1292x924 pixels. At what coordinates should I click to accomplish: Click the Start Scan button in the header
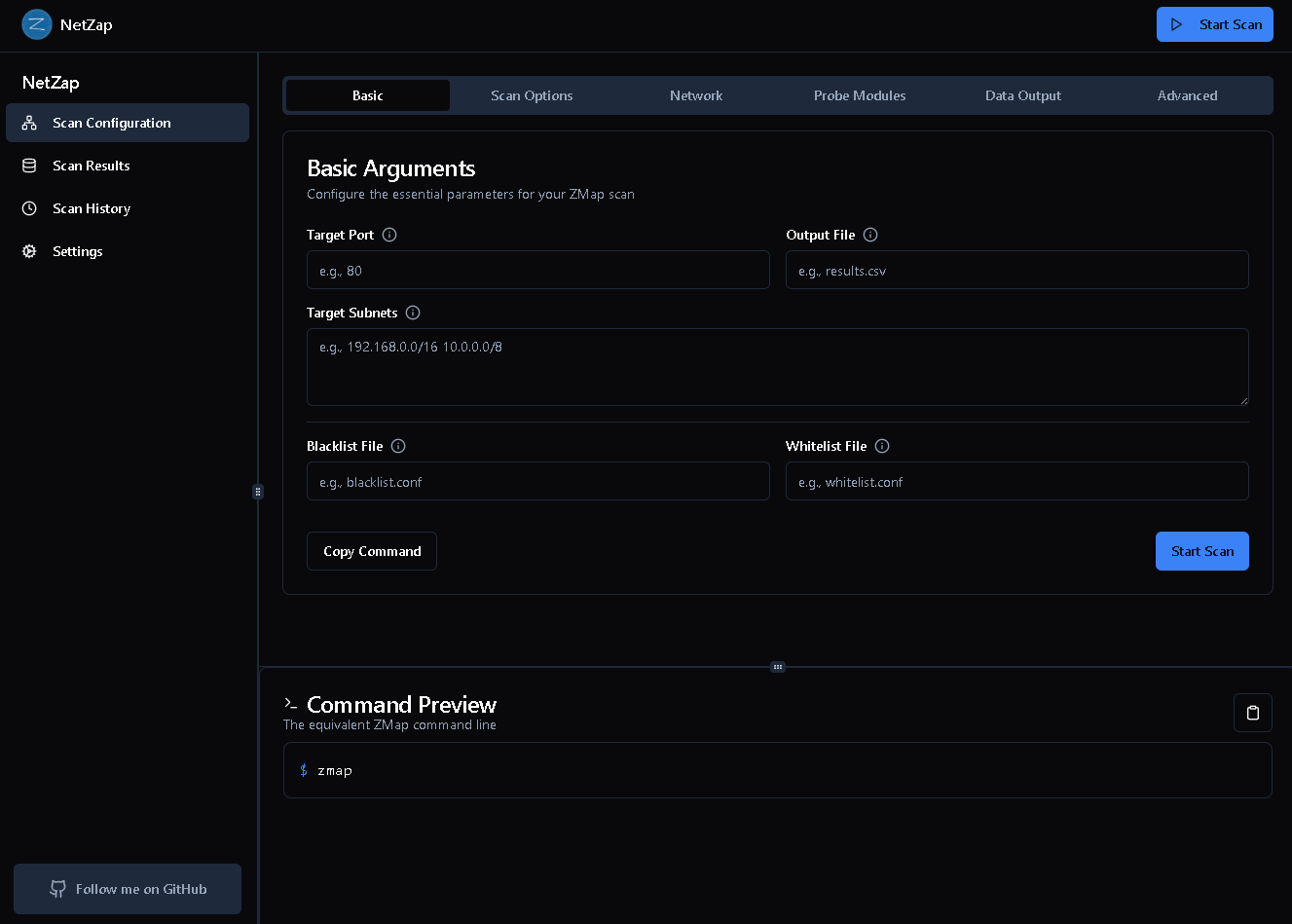pyautogui.click(x=1215, y=24)
